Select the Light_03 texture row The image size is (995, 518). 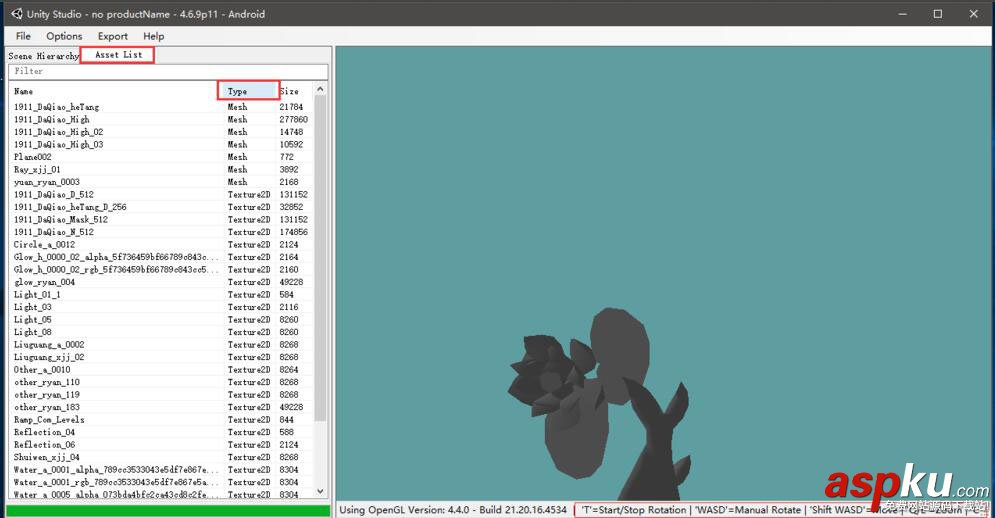[x=162, y=307]
